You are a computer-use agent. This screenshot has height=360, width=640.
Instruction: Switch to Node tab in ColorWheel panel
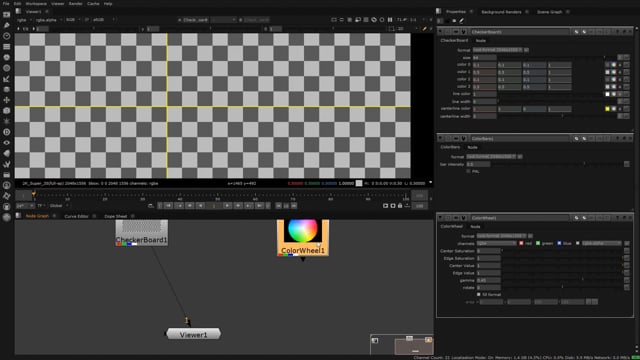pos(475,227)
